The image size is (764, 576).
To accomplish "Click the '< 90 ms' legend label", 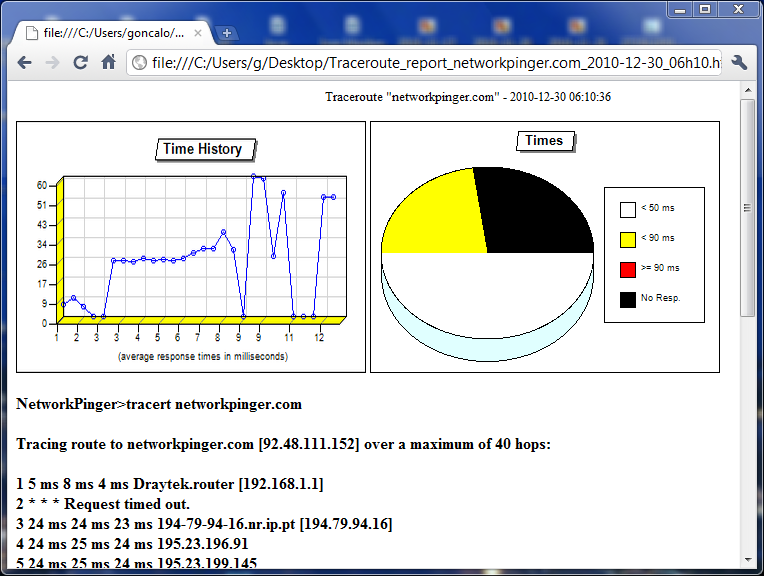I will (658, 238).
